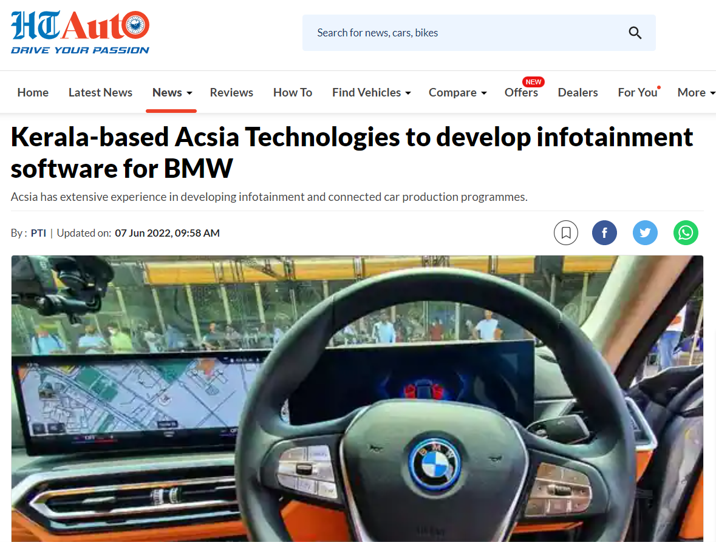716x542 pixels.
Task: Open the Offers page
Action: [x=521, y=93]
